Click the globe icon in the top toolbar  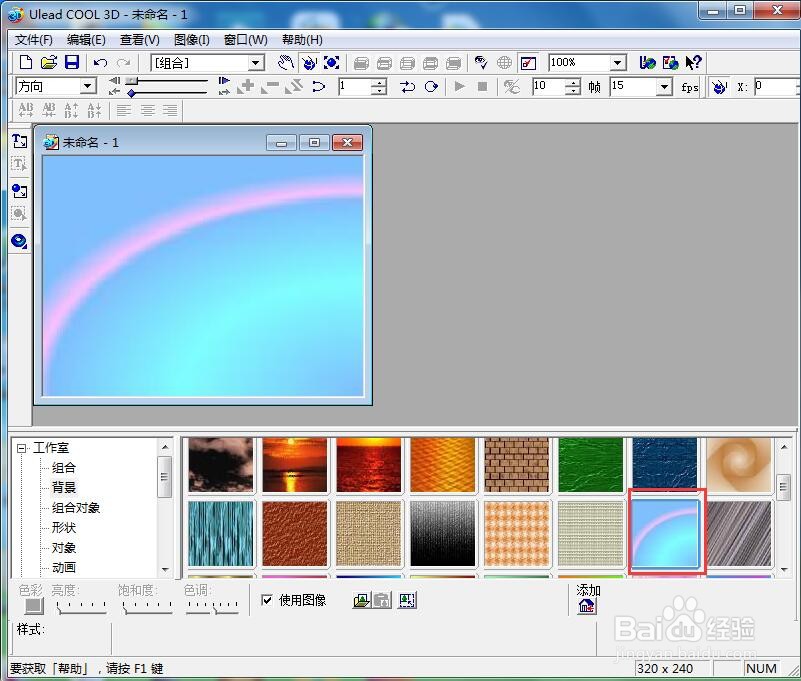(504, 63)
